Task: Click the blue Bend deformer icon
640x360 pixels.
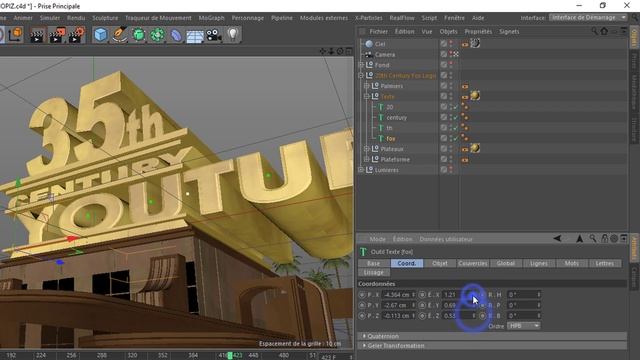Action: click(176, 35)
